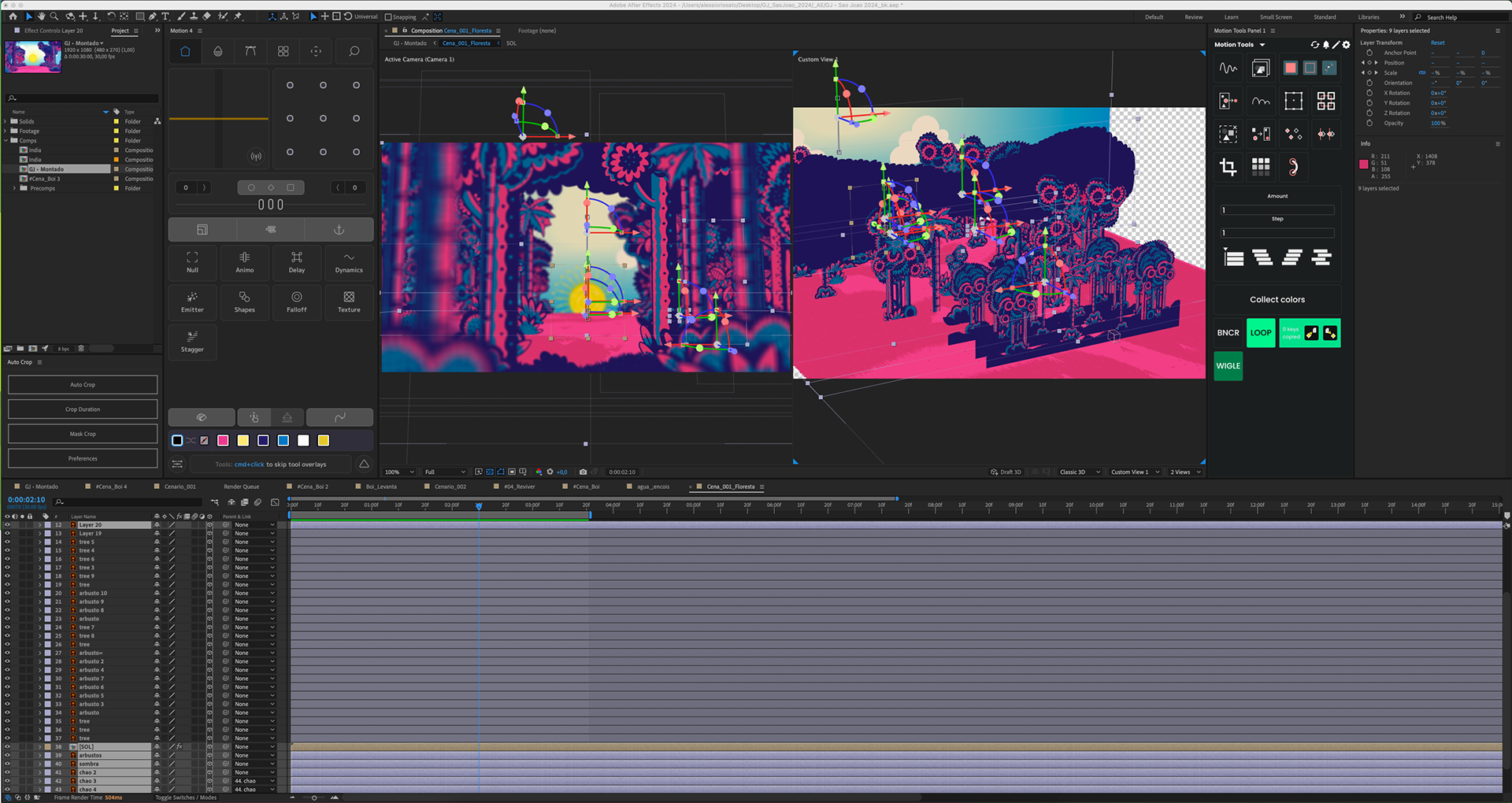Click the Emitter tool in Motion 4
This screenshot has height=803, width=1512.
(x=192, y=302)
